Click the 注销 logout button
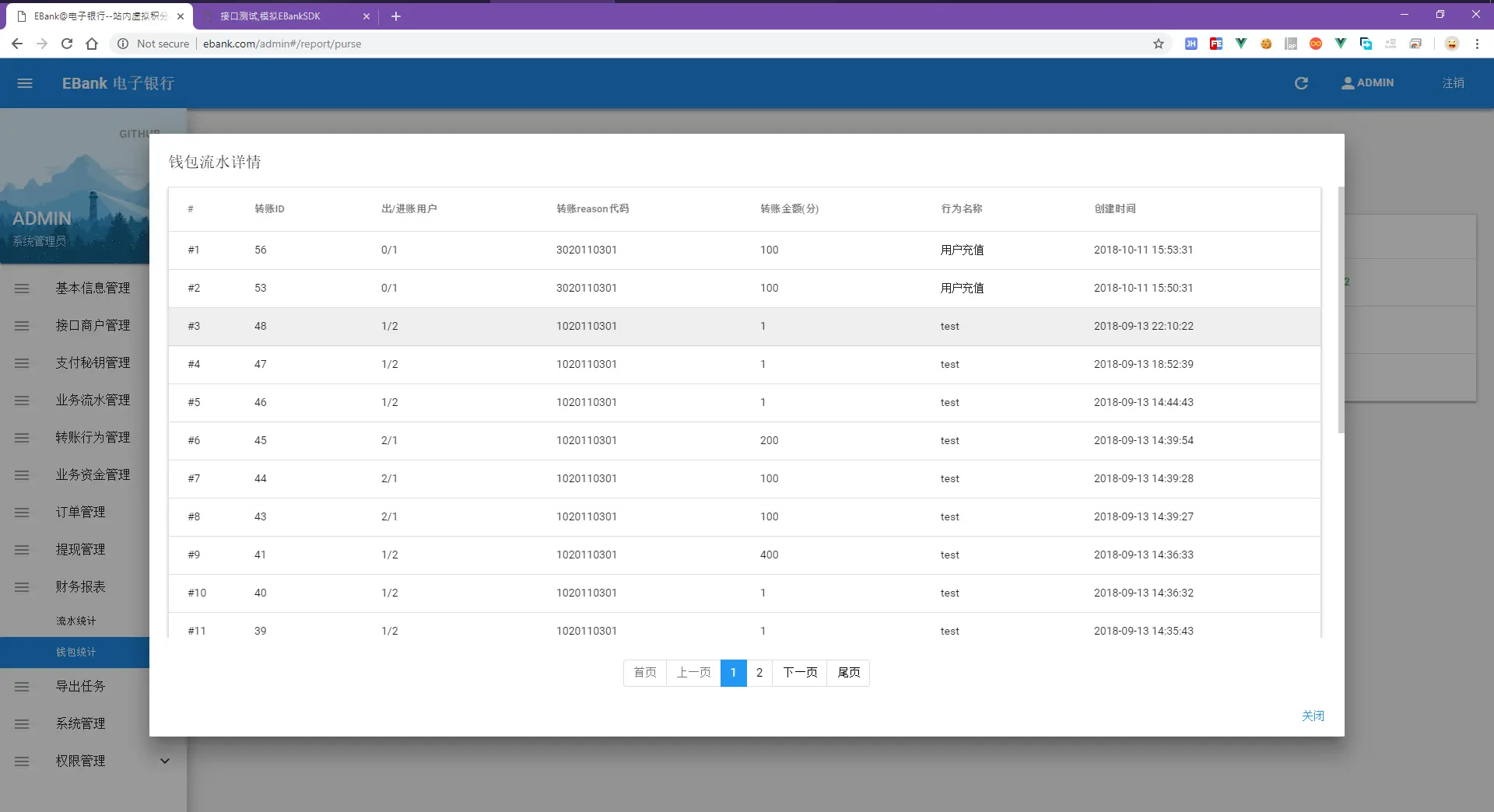Screen dimensions: 1494x812 (x=1453, y=83)
